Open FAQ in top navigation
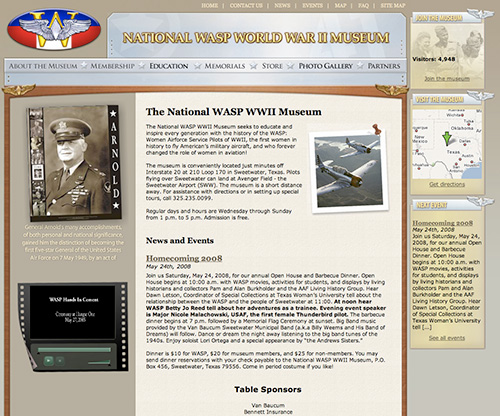Screen dimensions: 500x416 pyautogui.click(x=363, y=6)
